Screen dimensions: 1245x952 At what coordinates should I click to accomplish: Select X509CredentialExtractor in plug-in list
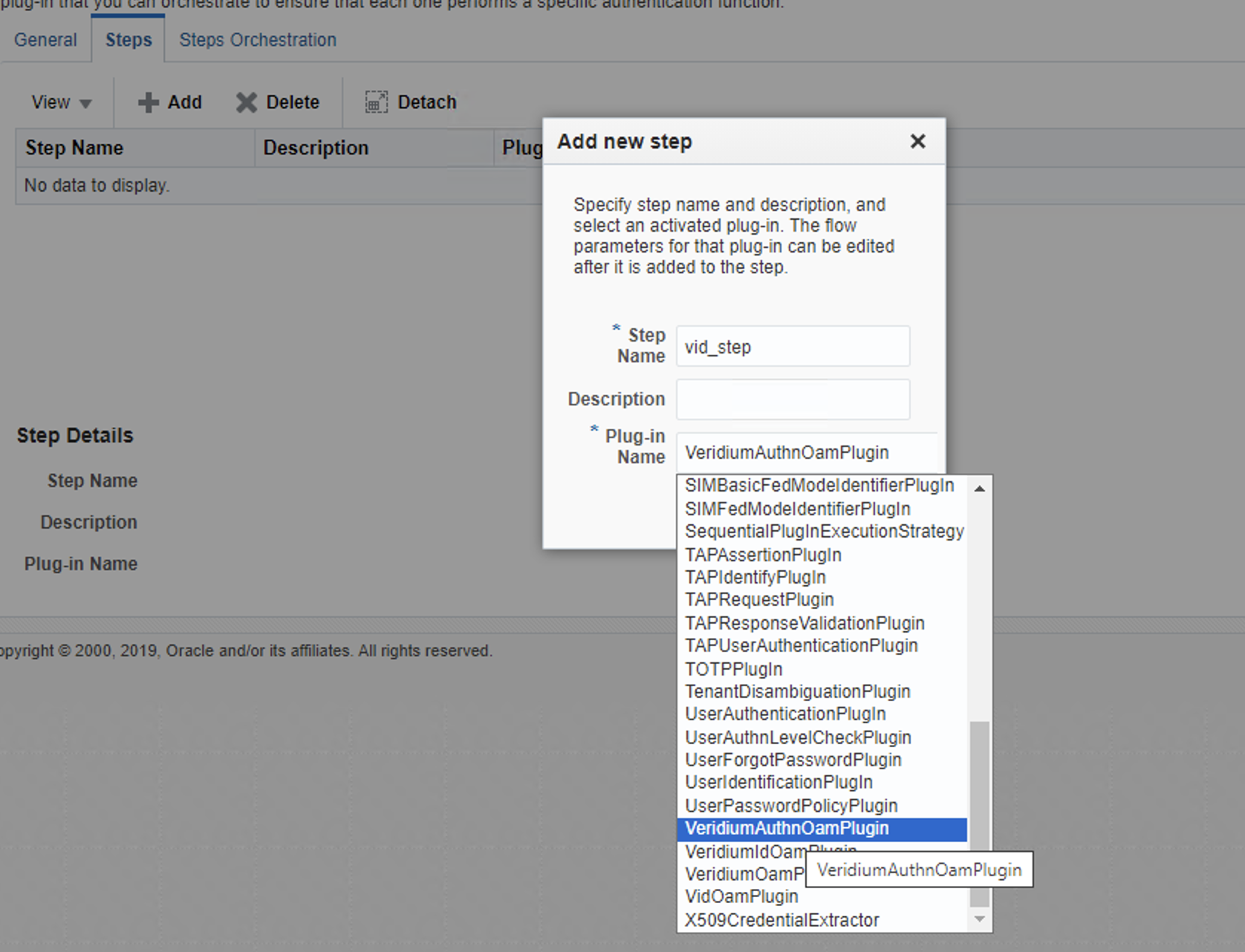coord(781,920)
